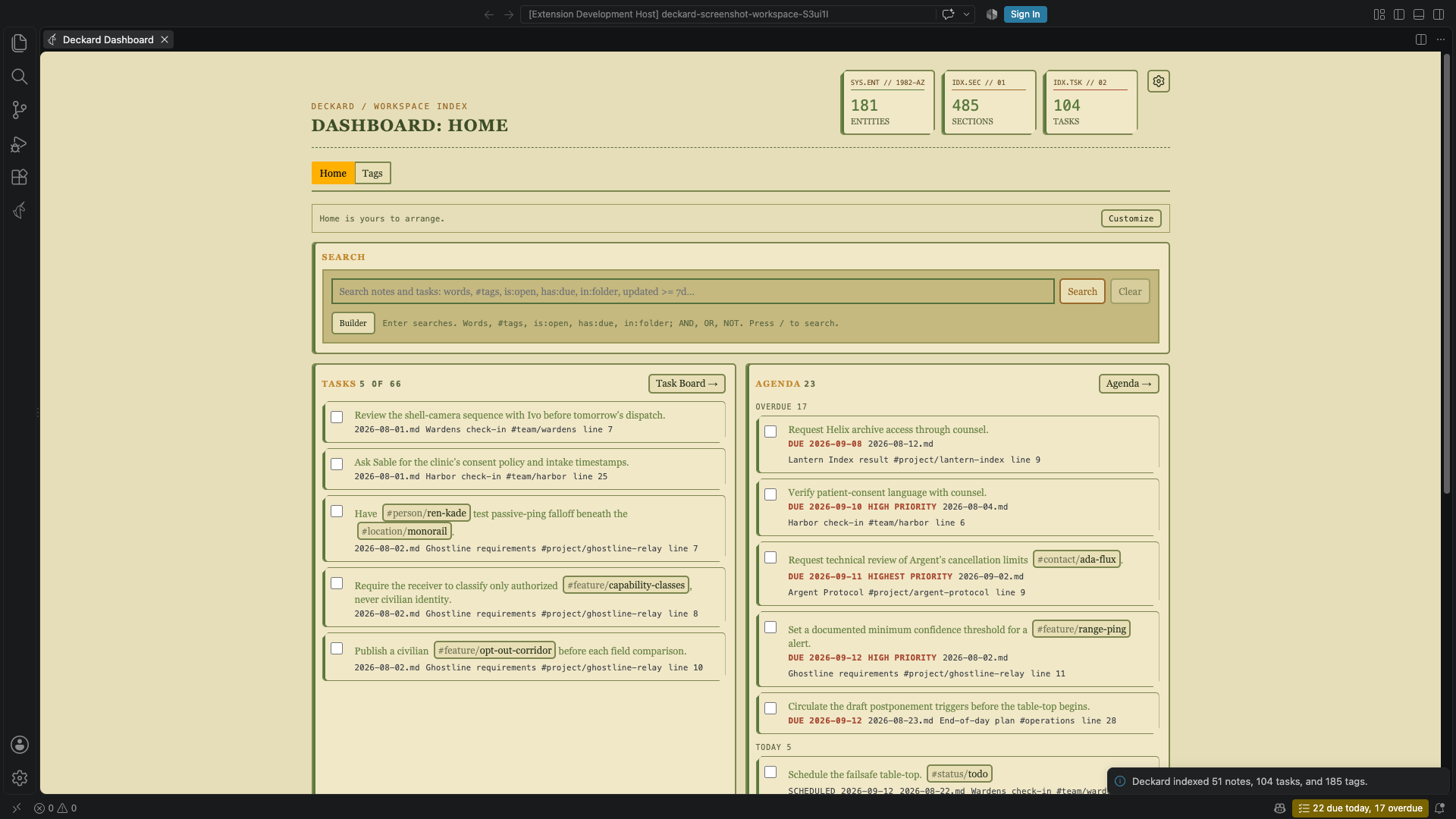Check the passive-ping falloff task for ren-kade
Image resolution: width=1456 pixels, height=819 pixels.
tap(337, 511)
